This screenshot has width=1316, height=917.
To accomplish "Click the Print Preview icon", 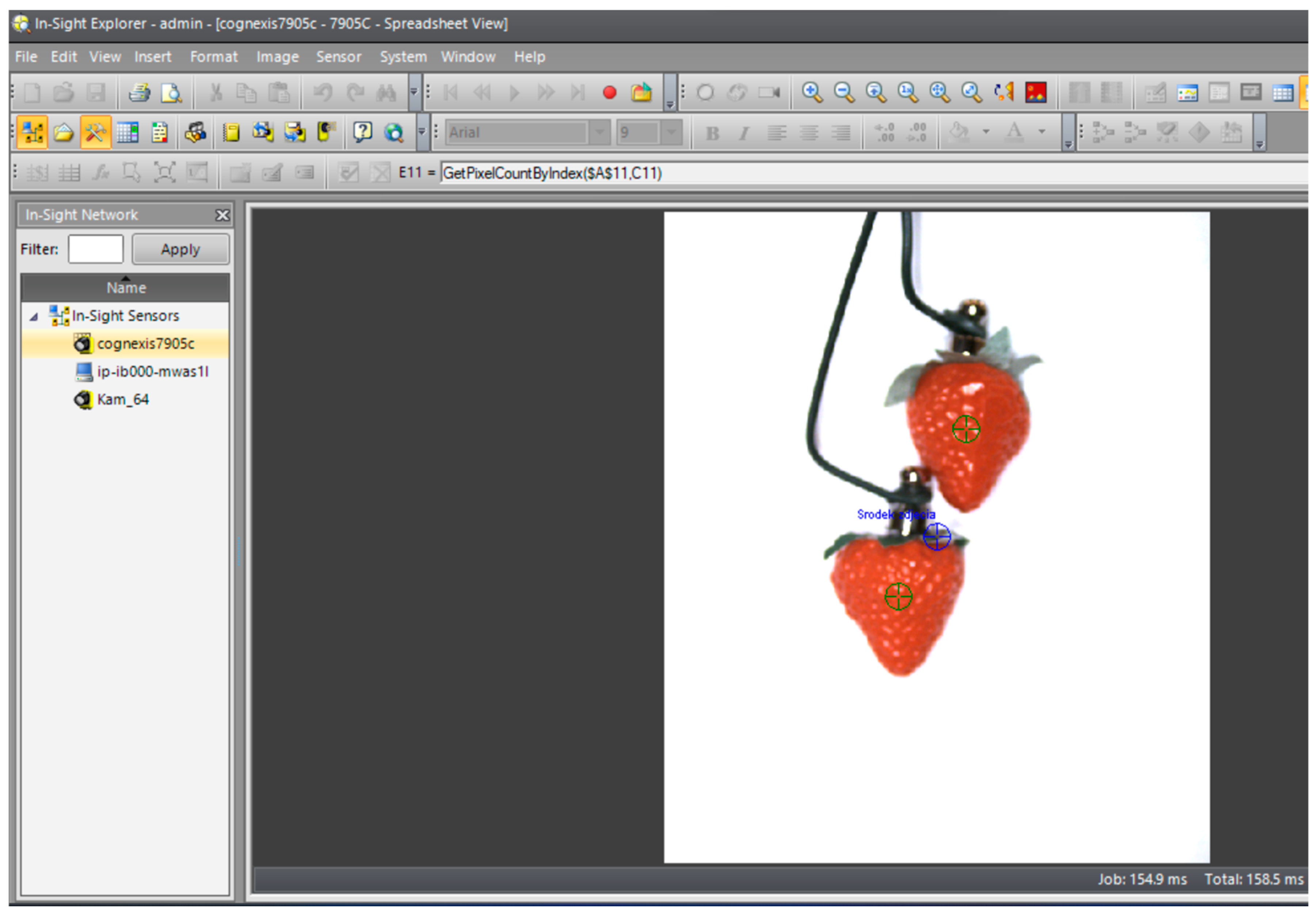I will [171, 93].
